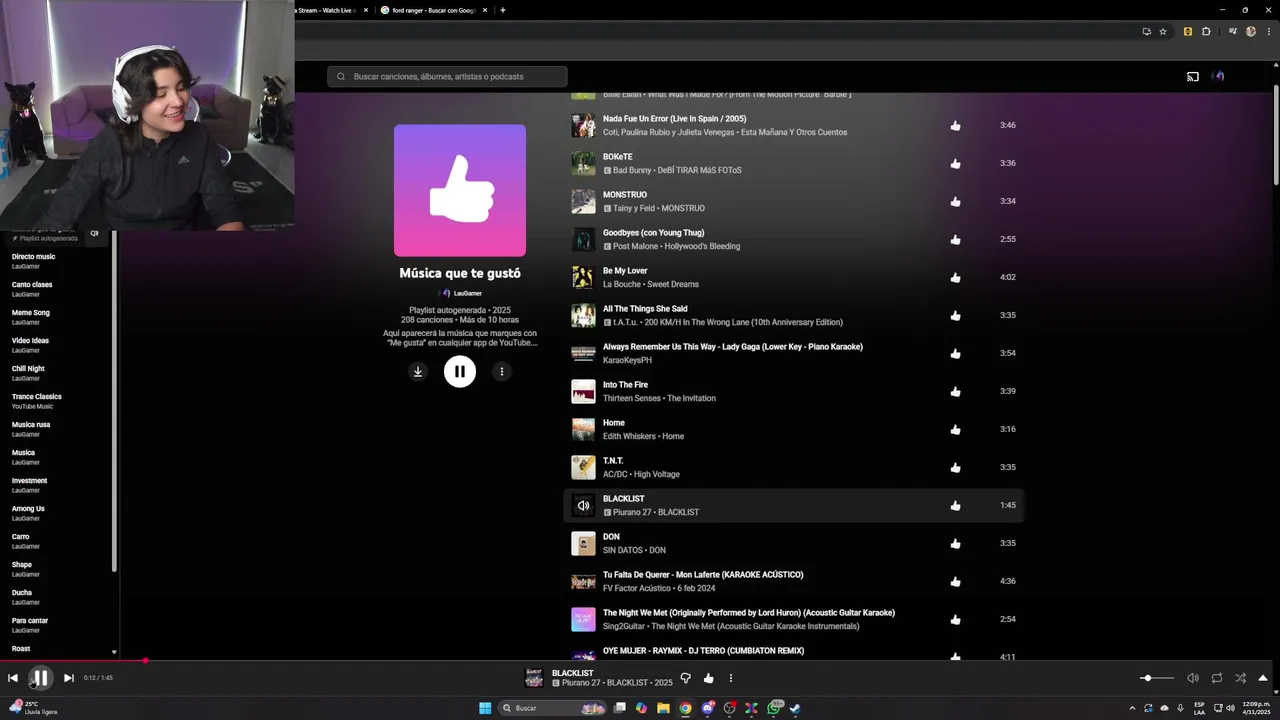
Task: Open a new browser tab with plus
Action: [x=503, y=10]
